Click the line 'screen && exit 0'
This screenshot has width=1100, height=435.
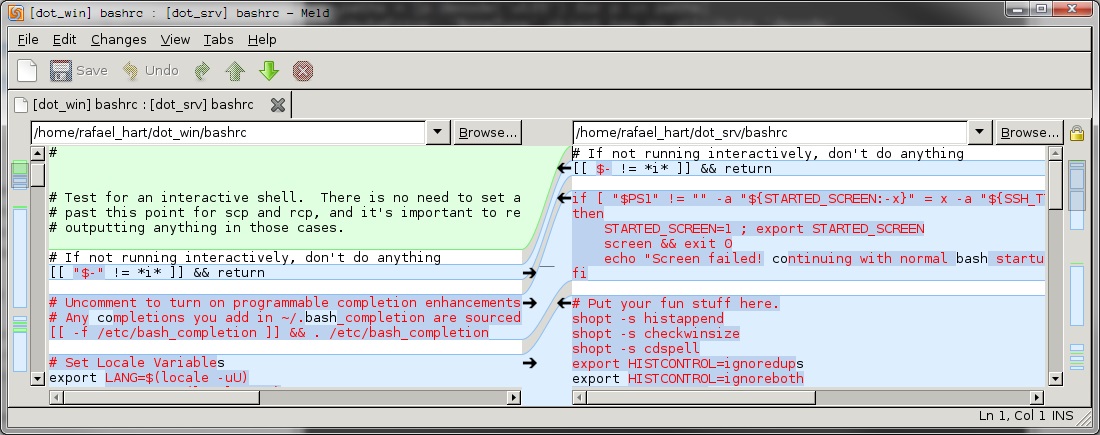(x=668, y=243)
